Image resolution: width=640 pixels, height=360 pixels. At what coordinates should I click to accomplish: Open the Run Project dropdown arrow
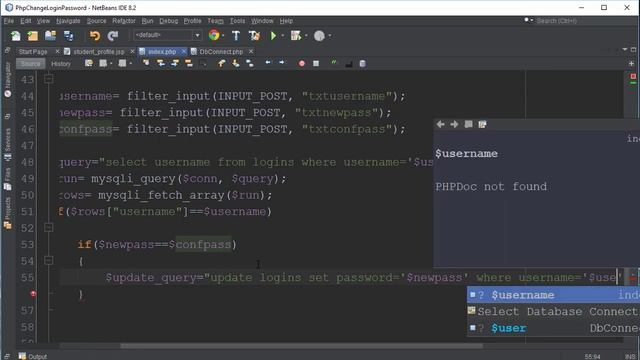pyautogui.click(x=282, y=36)
